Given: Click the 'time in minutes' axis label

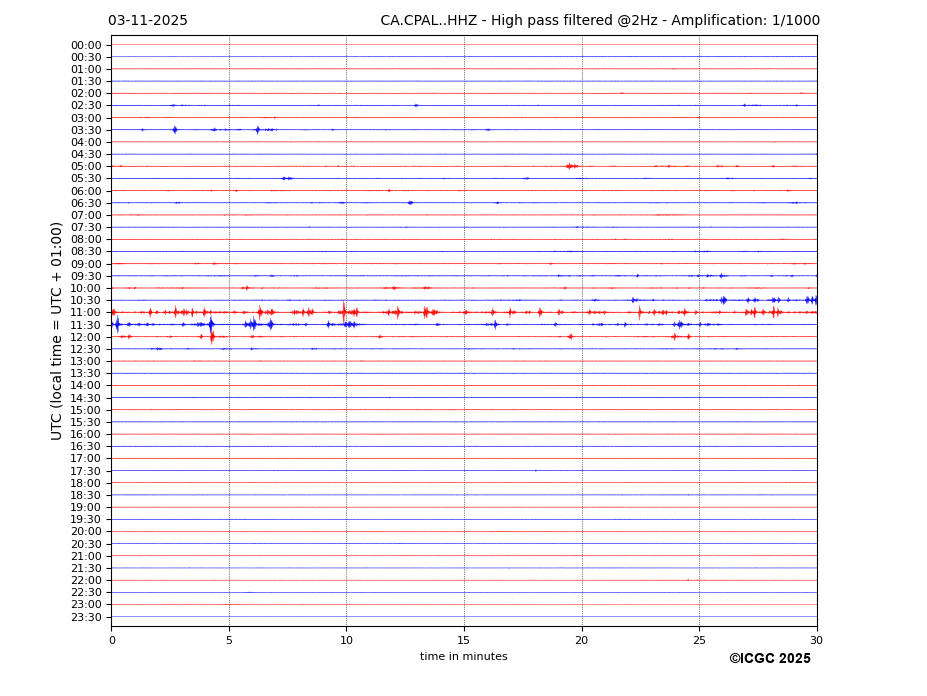Looking at the screenshot, I should click(x=463, y=657).
